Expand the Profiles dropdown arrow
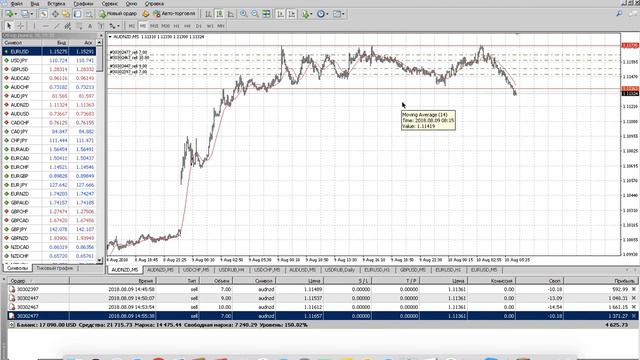Viewport: 640px width, 360px height. tap(32, 14)
